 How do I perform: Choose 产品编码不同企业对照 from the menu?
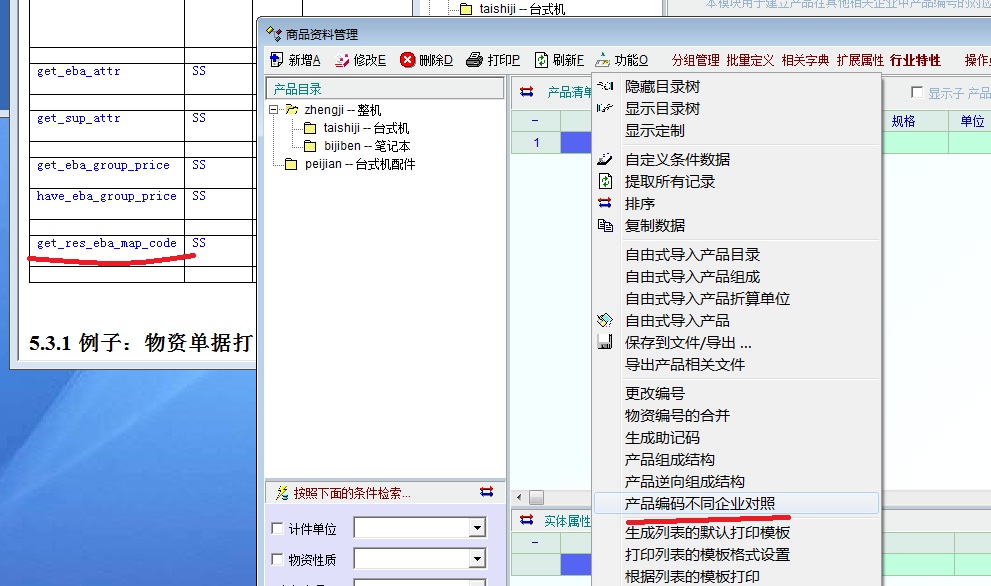point(700,503)
